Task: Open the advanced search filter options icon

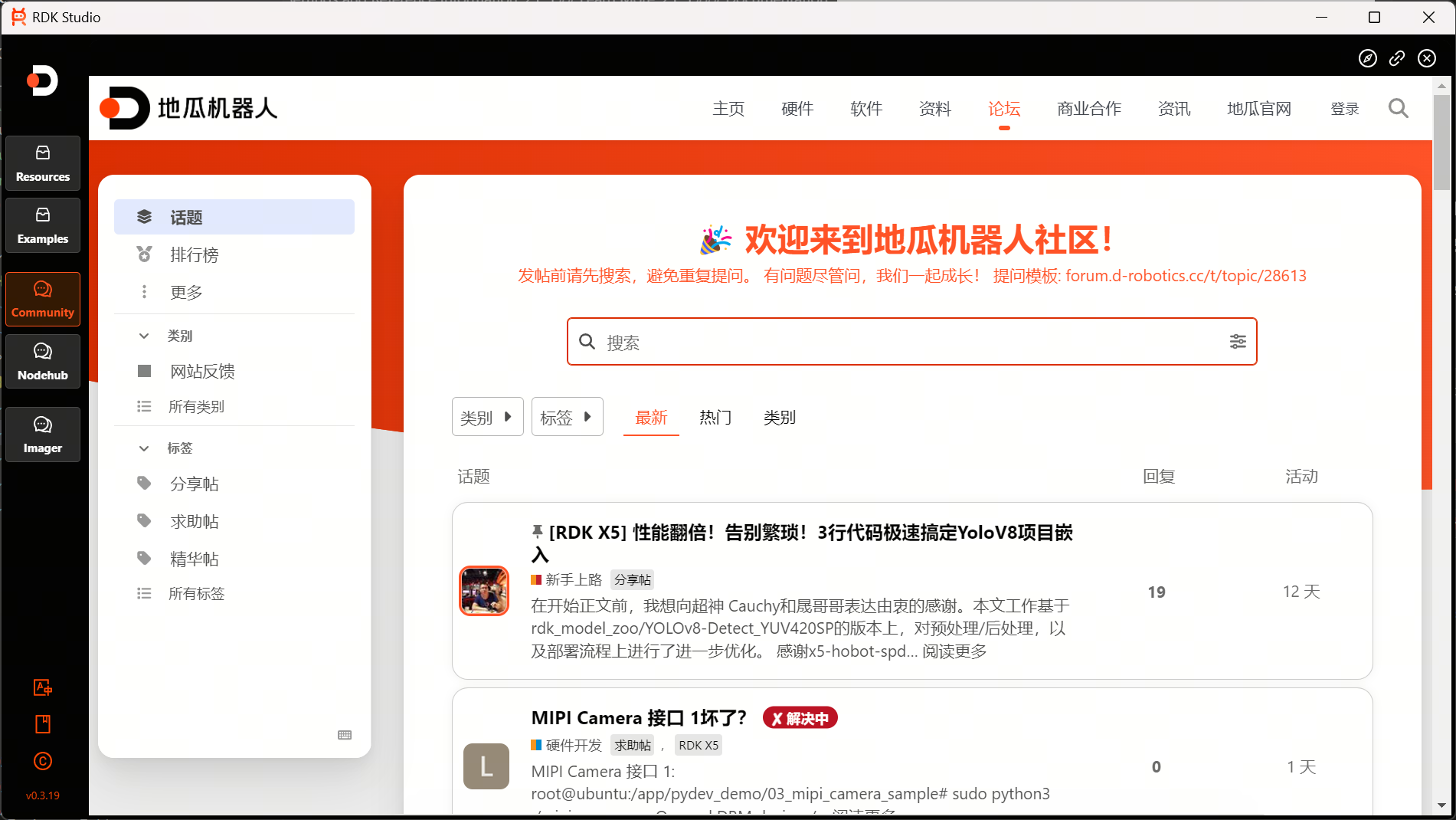Action: 1238,342
